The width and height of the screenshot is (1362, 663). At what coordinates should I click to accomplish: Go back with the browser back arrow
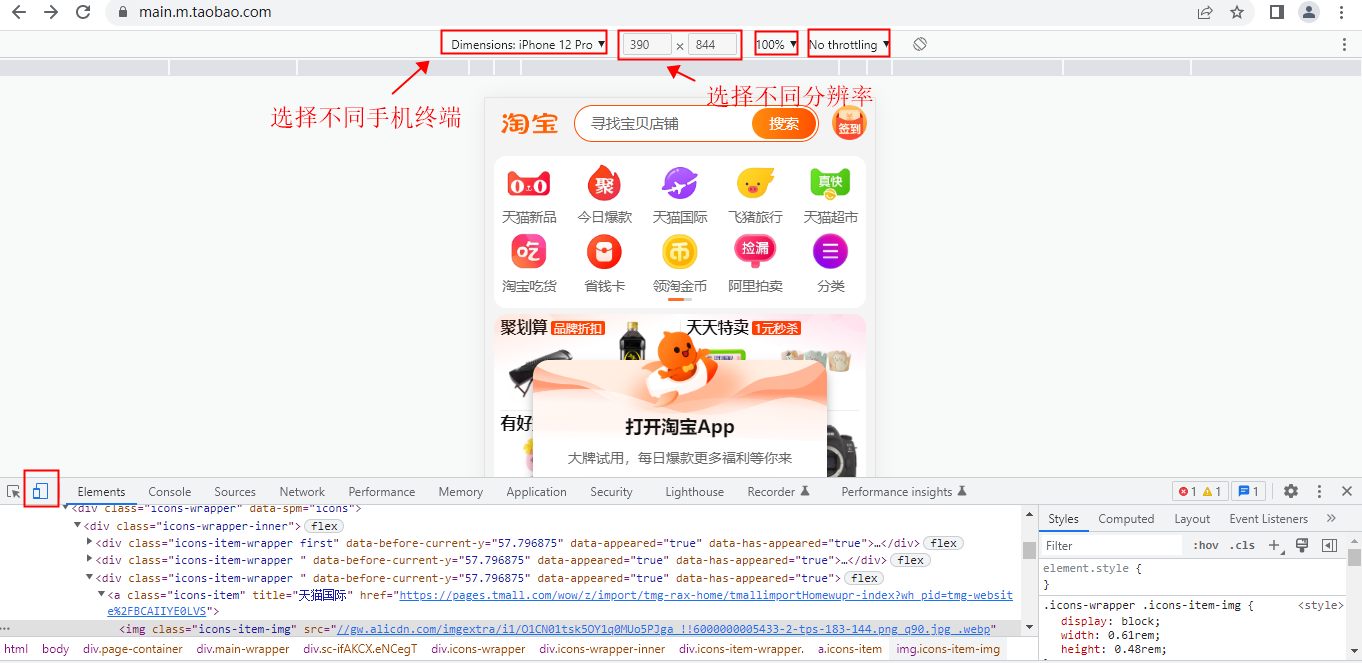point(20,12)
